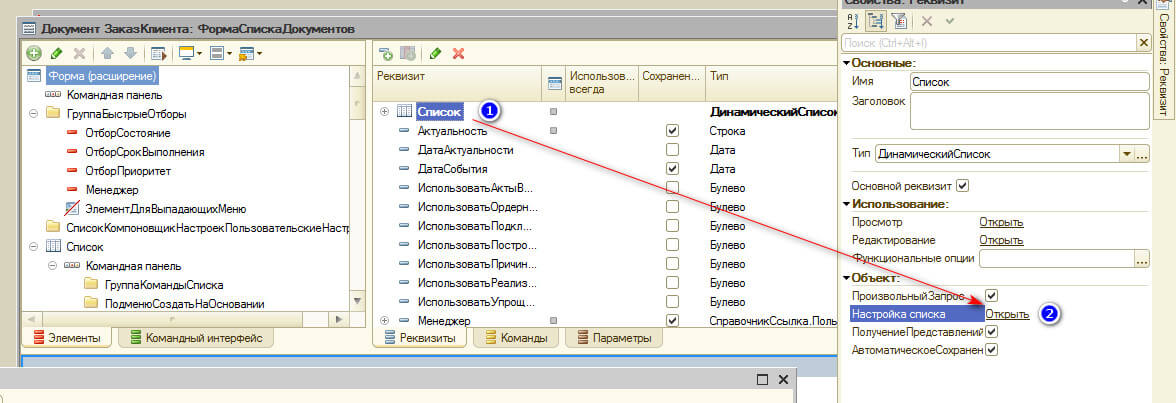Screen dimensions: 1176x403
Task: Expand the Список attribute tree node
Action: point(385,112)
